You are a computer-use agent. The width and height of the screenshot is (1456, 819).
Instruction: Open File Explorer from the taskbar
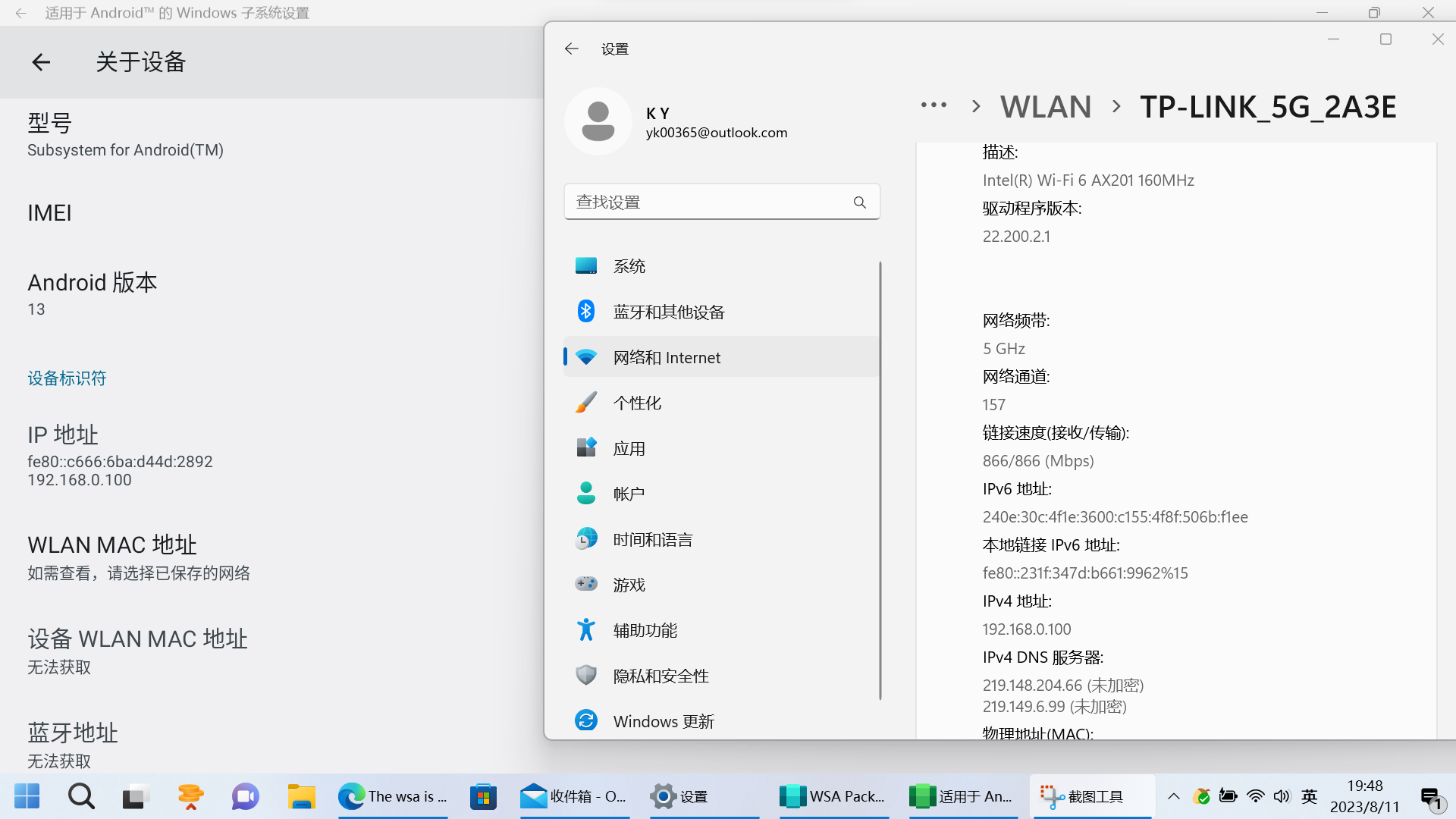click(300, 796)
